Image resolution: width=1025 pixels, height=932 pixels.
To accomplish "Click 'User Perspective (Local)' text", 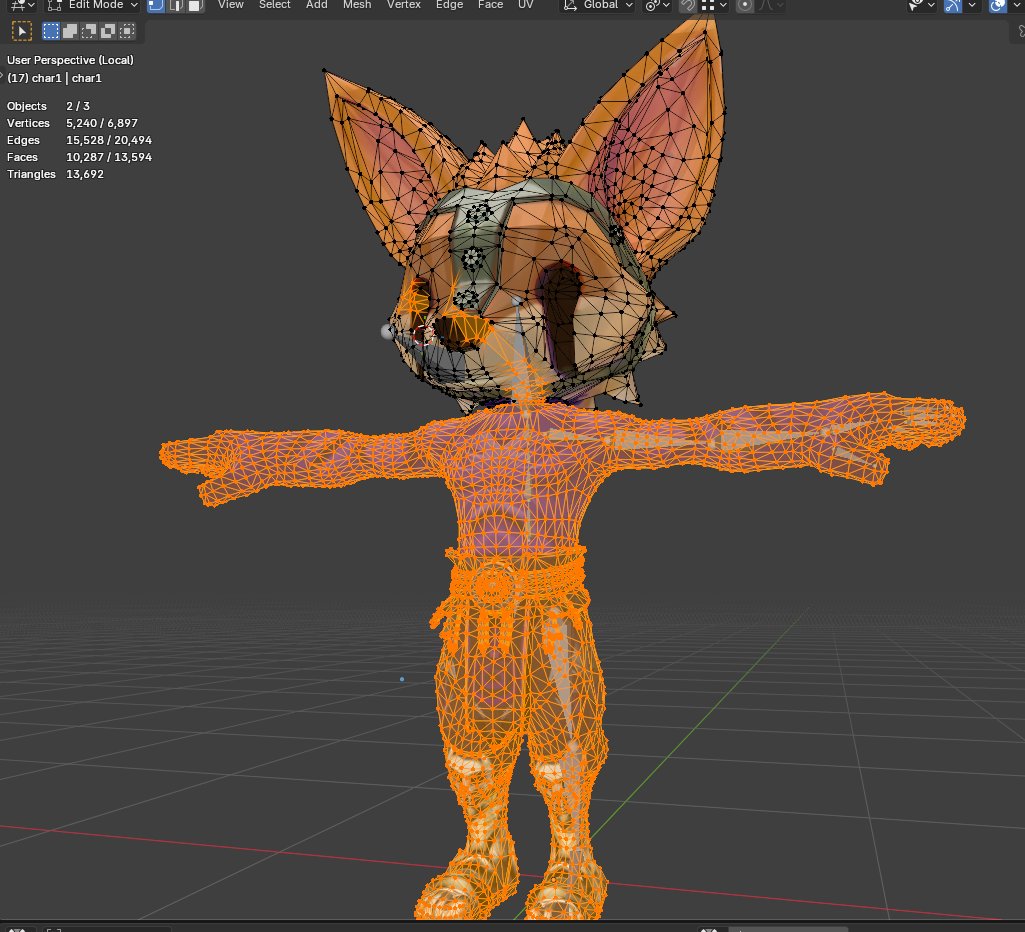I will [x=70, y=60].
